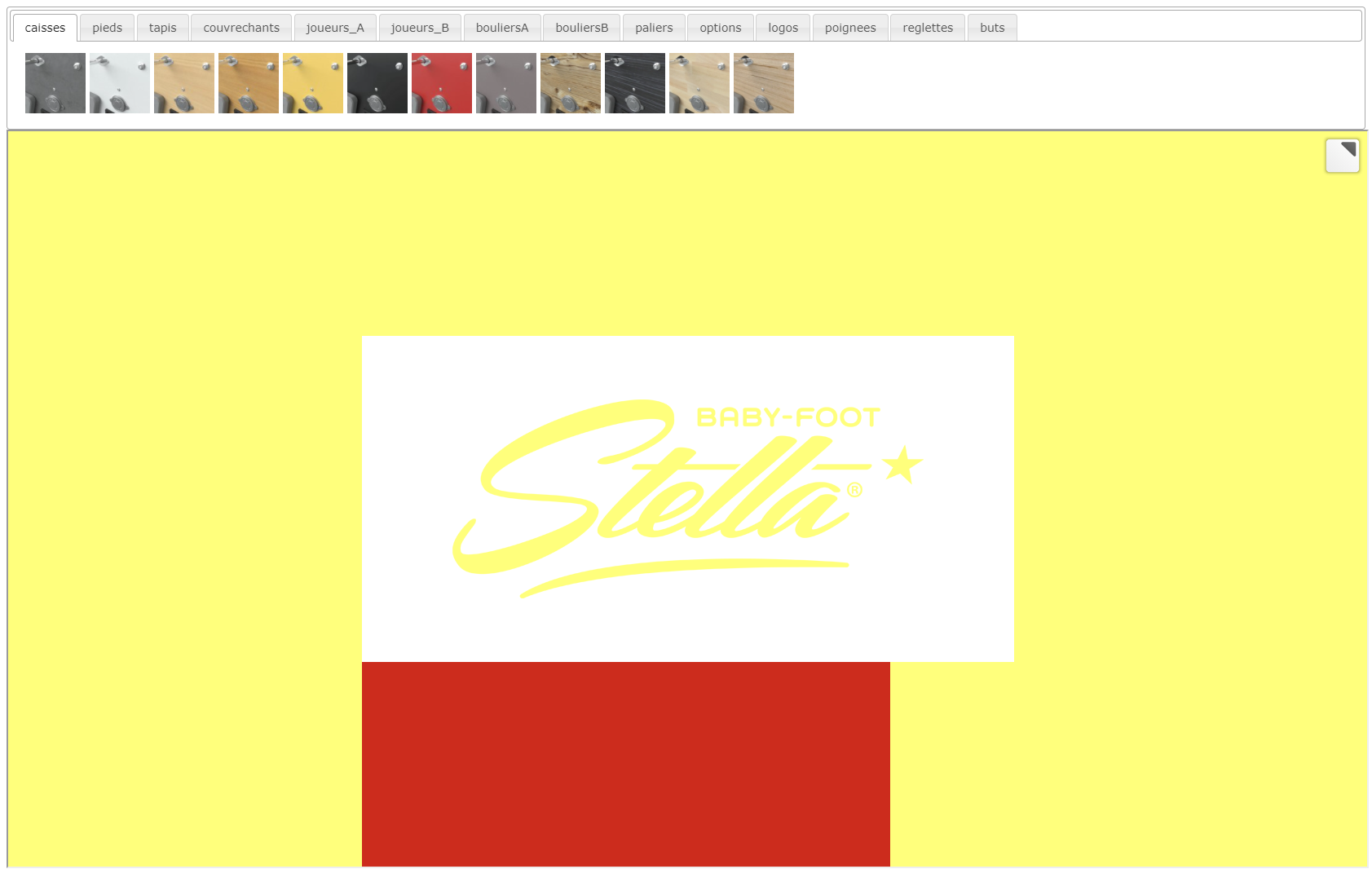Screen dimensions: 1372x878
Task: Choose the pale oak caisse finish
Action: pos(699,83)
